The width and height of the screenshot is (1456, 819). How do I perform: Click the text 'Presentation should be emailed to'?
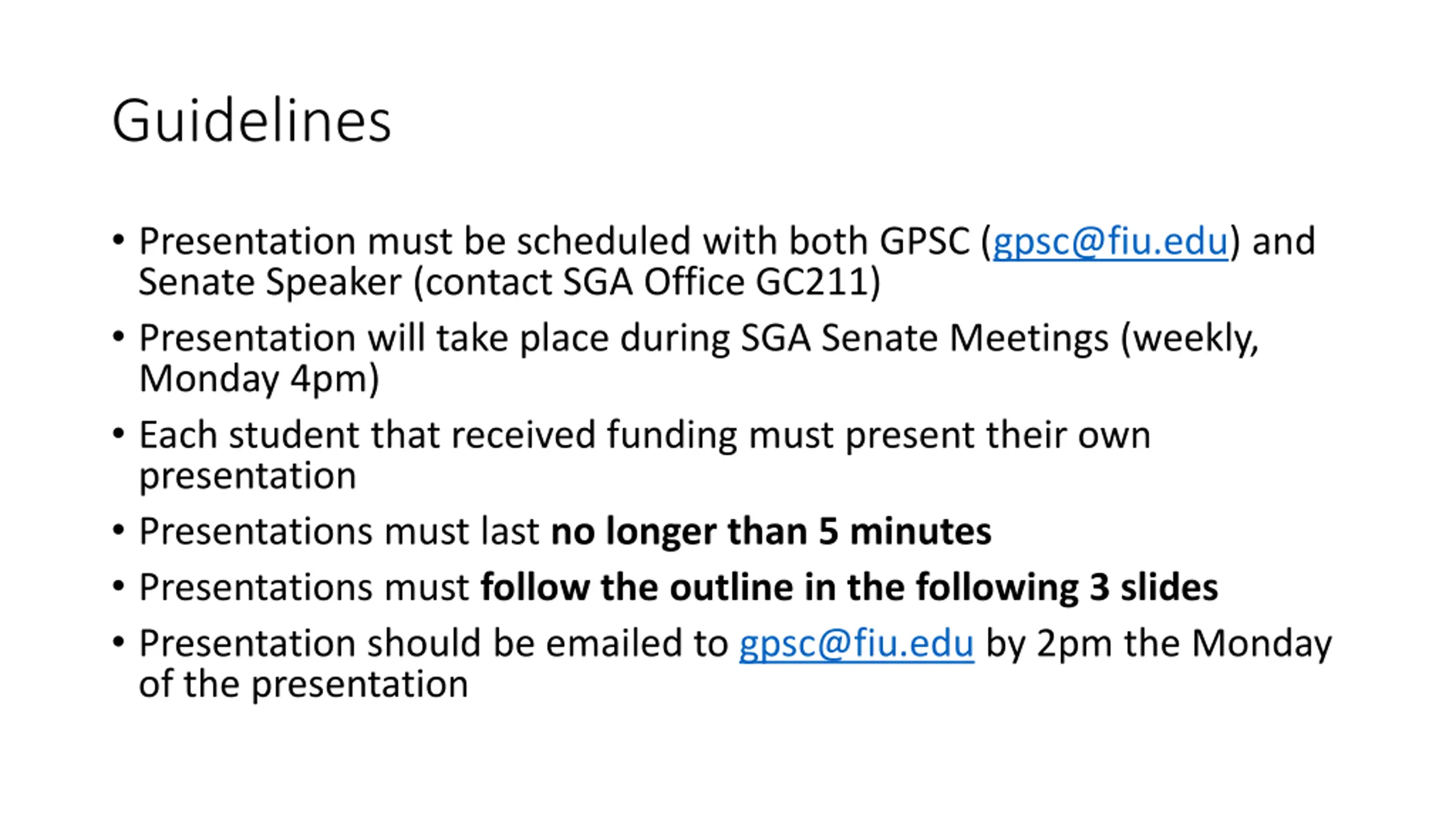433,643
